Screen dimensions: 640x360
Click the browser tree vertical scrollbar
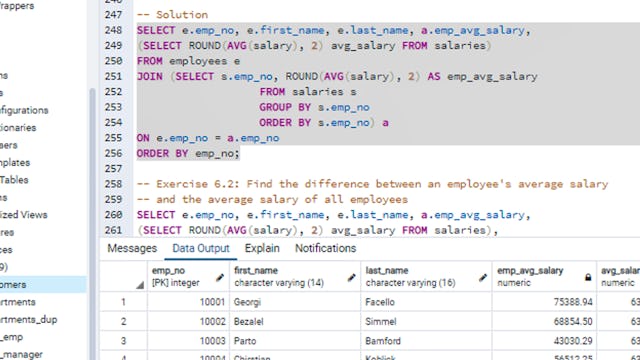[x=92, y=224]
